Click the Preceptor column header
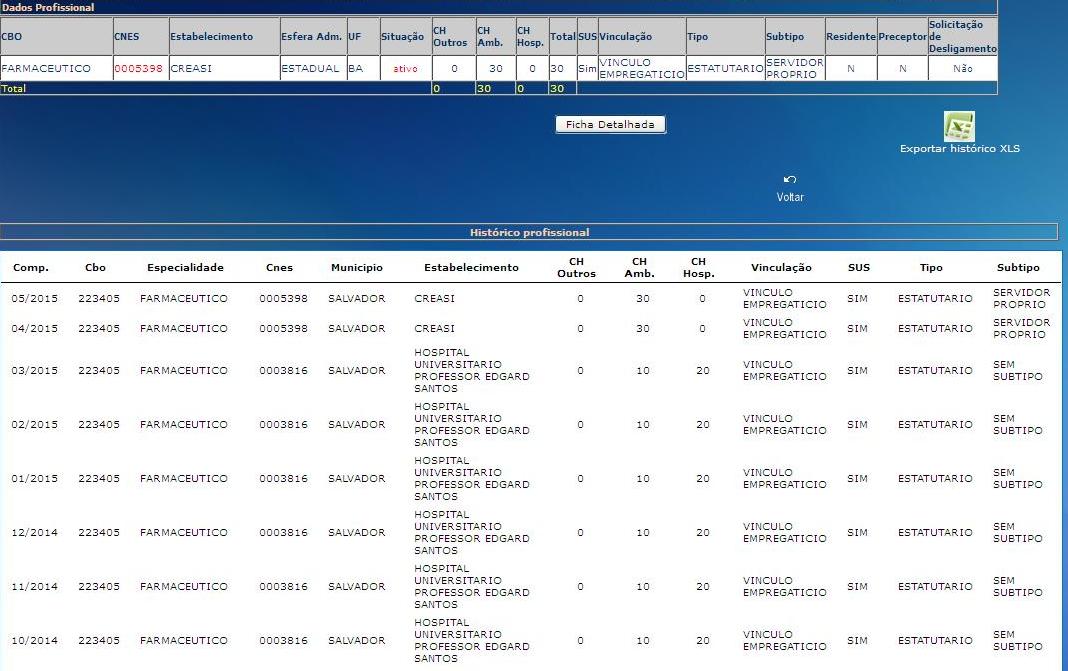1068x671 pixels. point(902,37)
